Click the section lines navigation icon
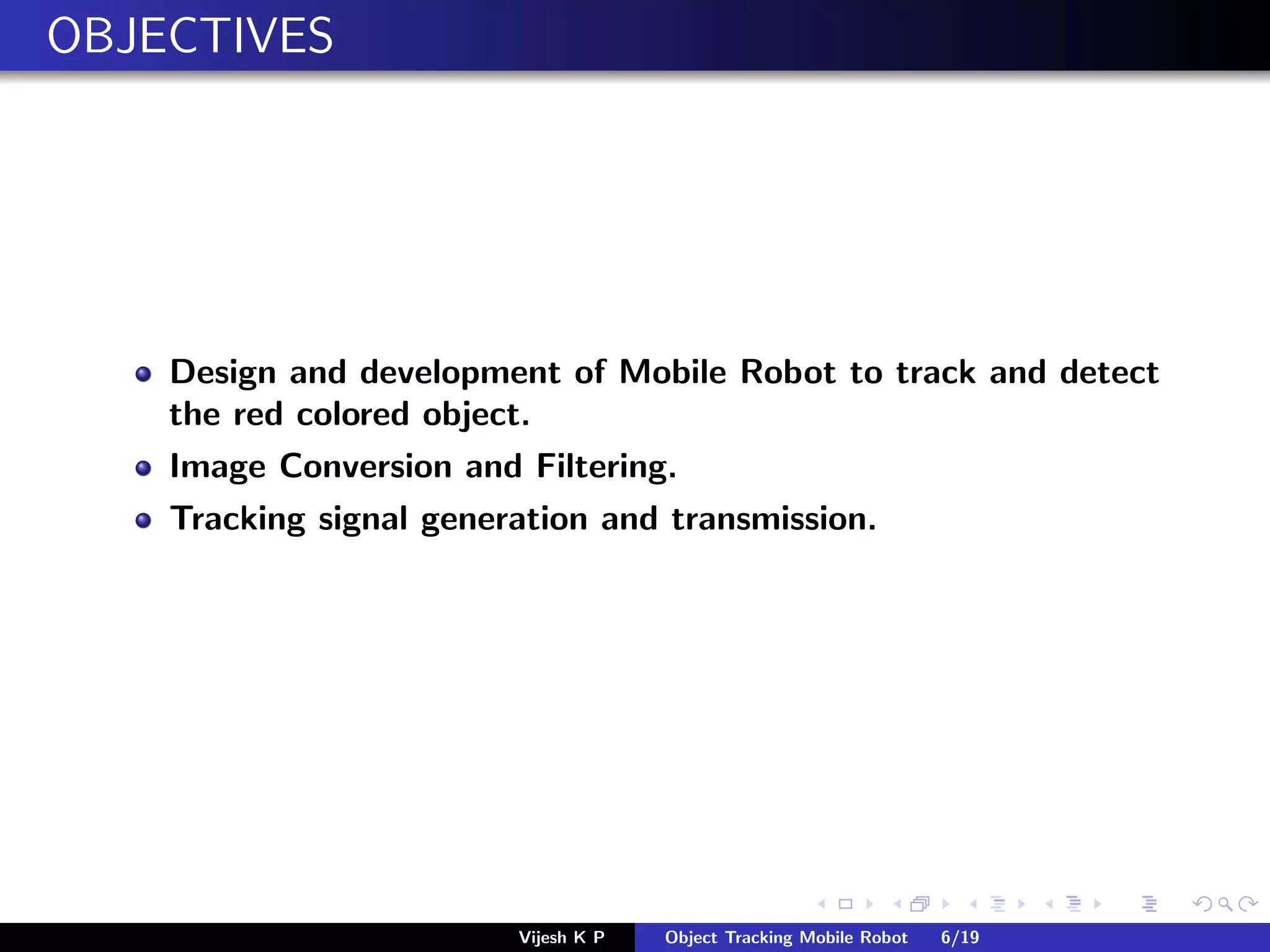The height and width of the screenshot is (952, 1270). coord(1074,904)
